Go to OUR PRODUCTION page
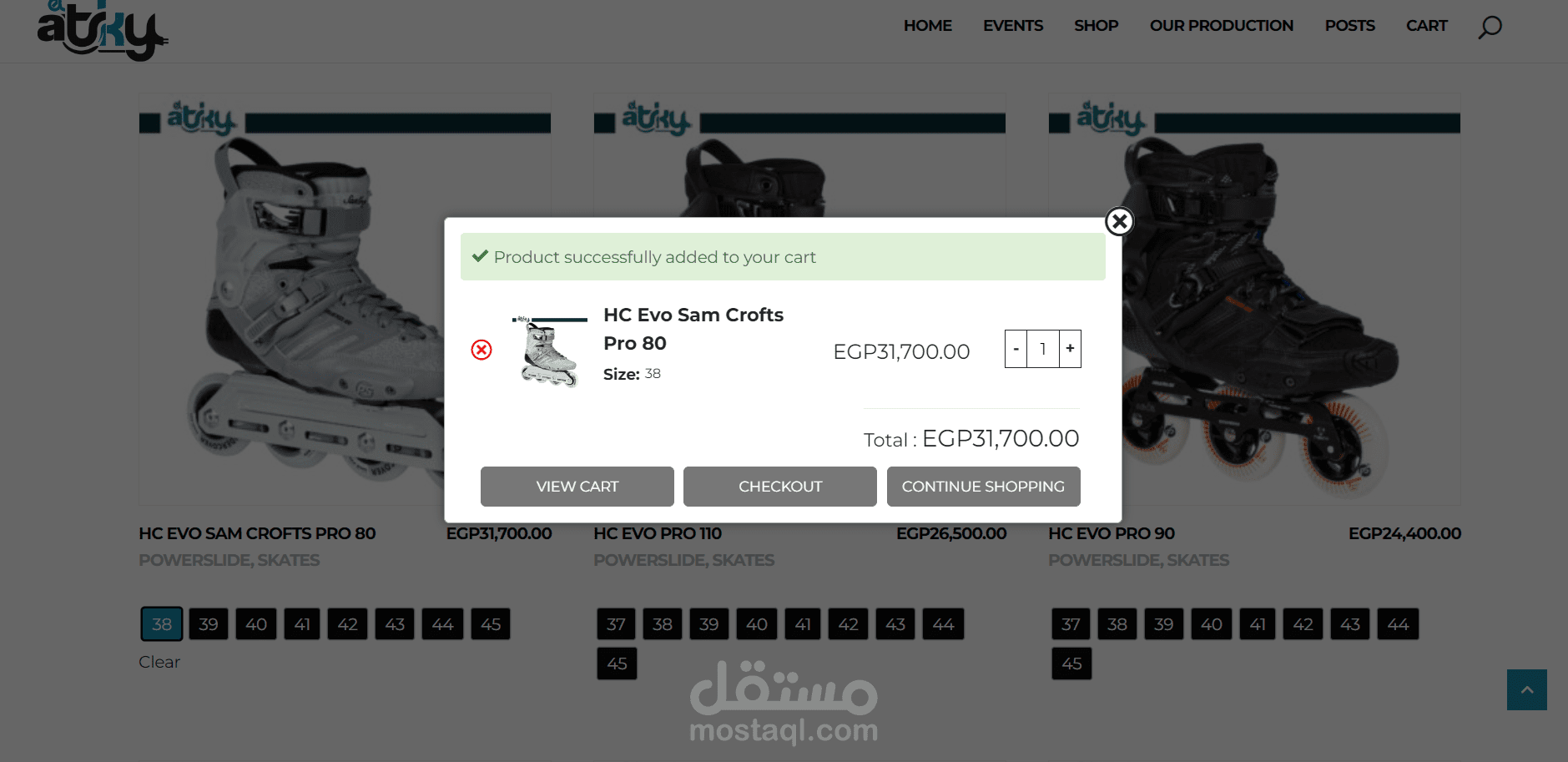This screenshot has height=762, width=1568. 1222,26
